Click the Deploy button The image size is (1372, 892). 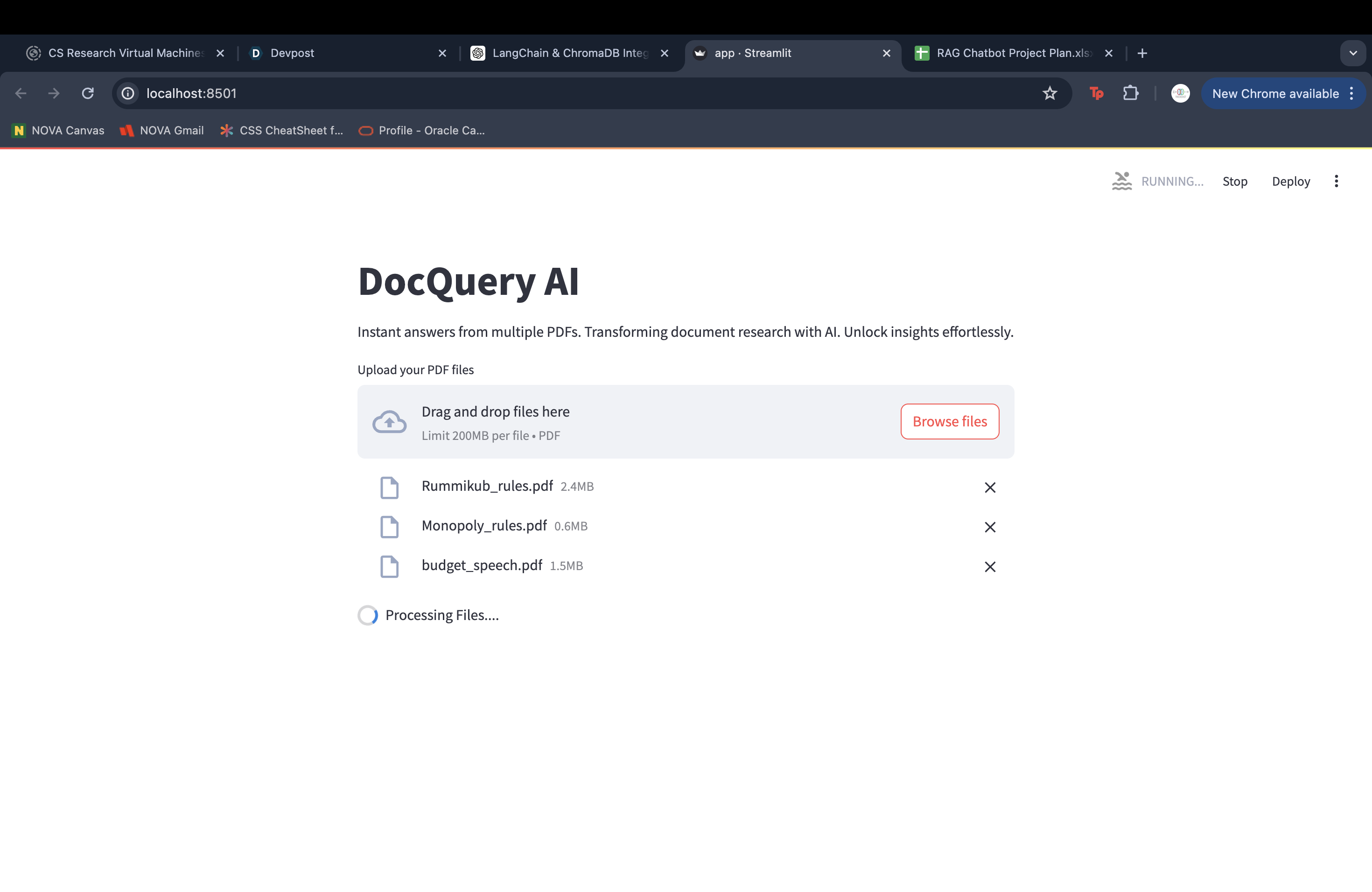click(1290, 181)
